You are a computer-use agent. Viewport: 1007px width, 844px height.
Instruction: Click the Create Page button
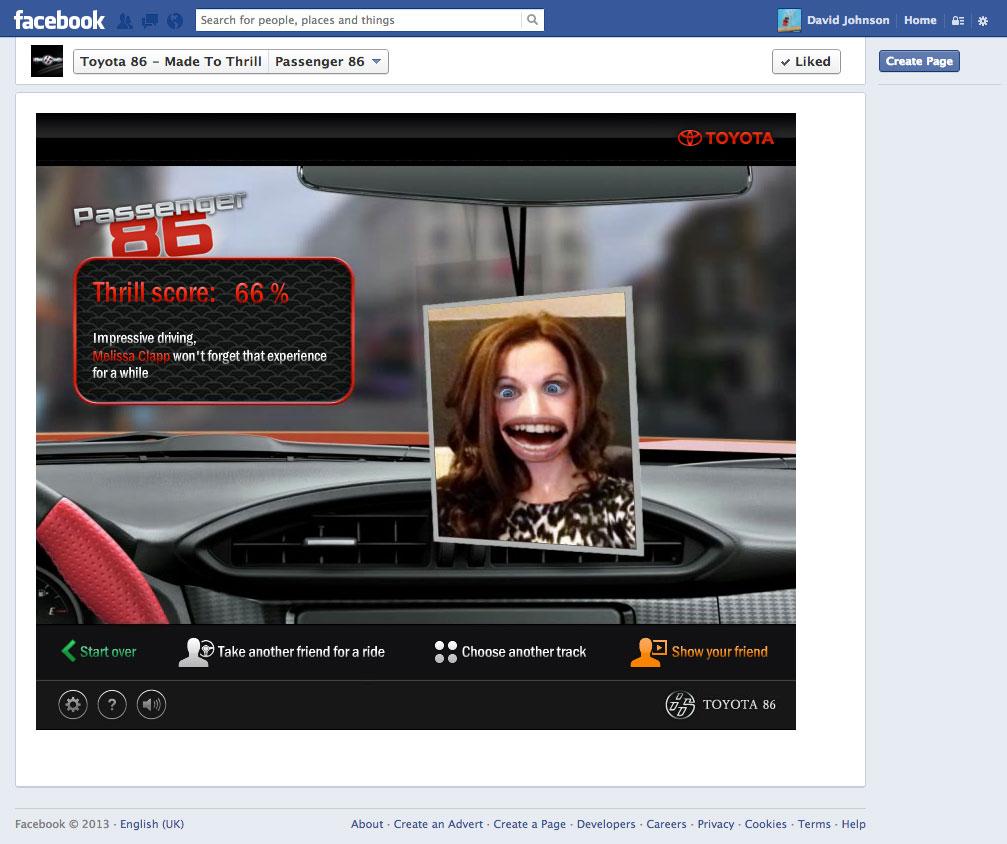pos(919,61)
